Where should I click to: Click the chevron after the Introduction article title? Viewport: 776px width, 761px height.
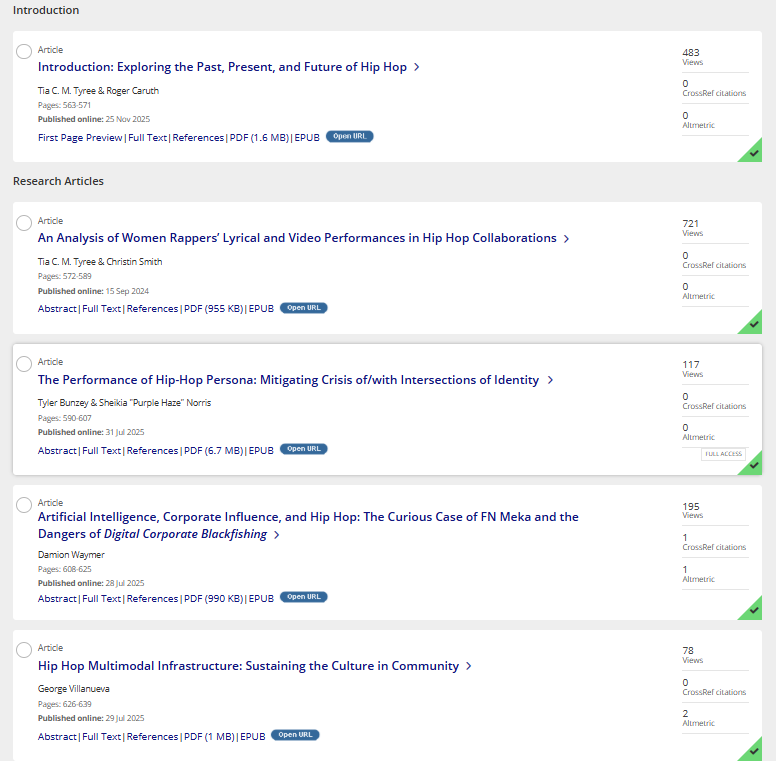417,67
